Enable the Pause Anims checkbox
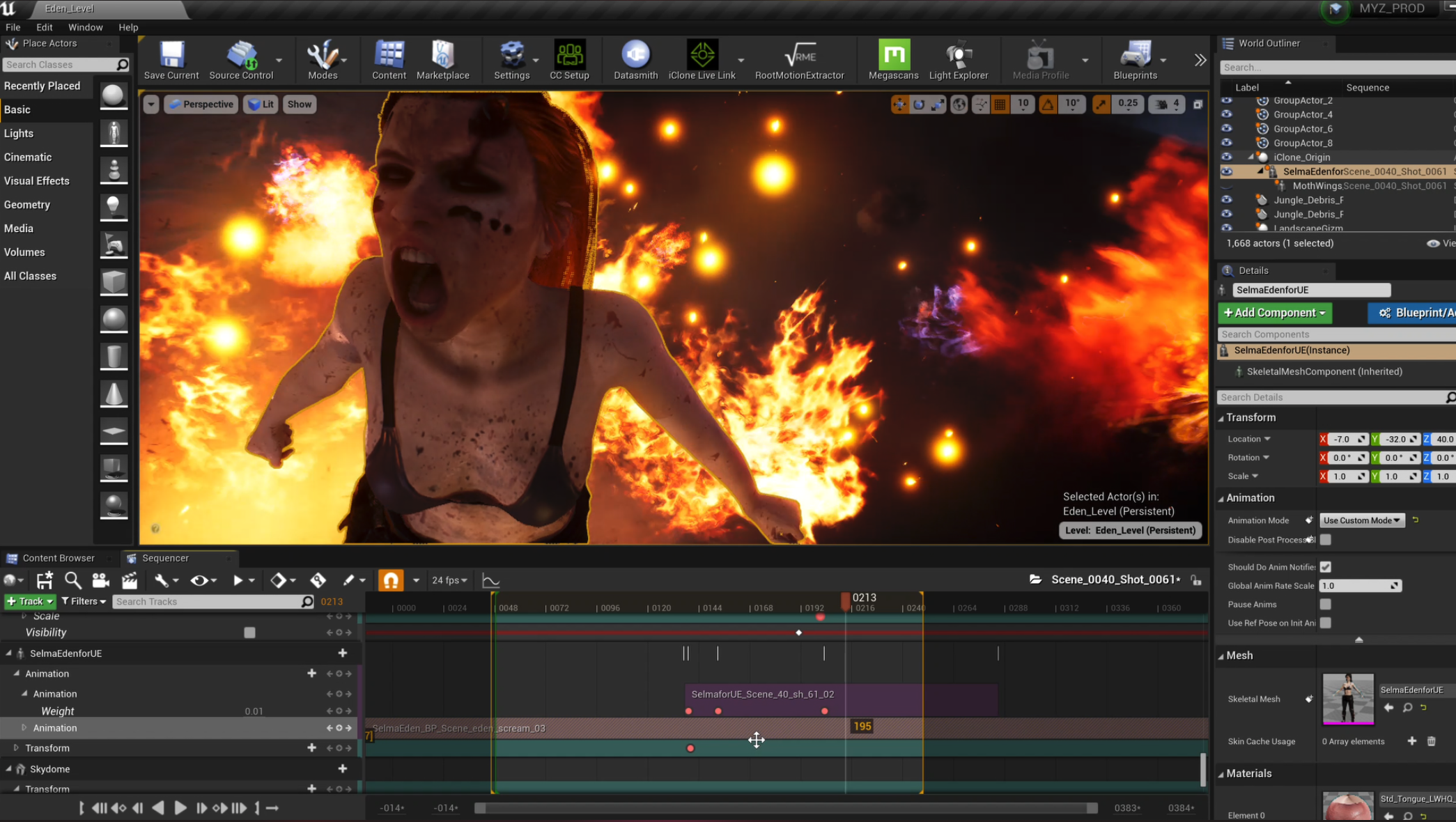 pyautogui.click(x=1325, y=605)
